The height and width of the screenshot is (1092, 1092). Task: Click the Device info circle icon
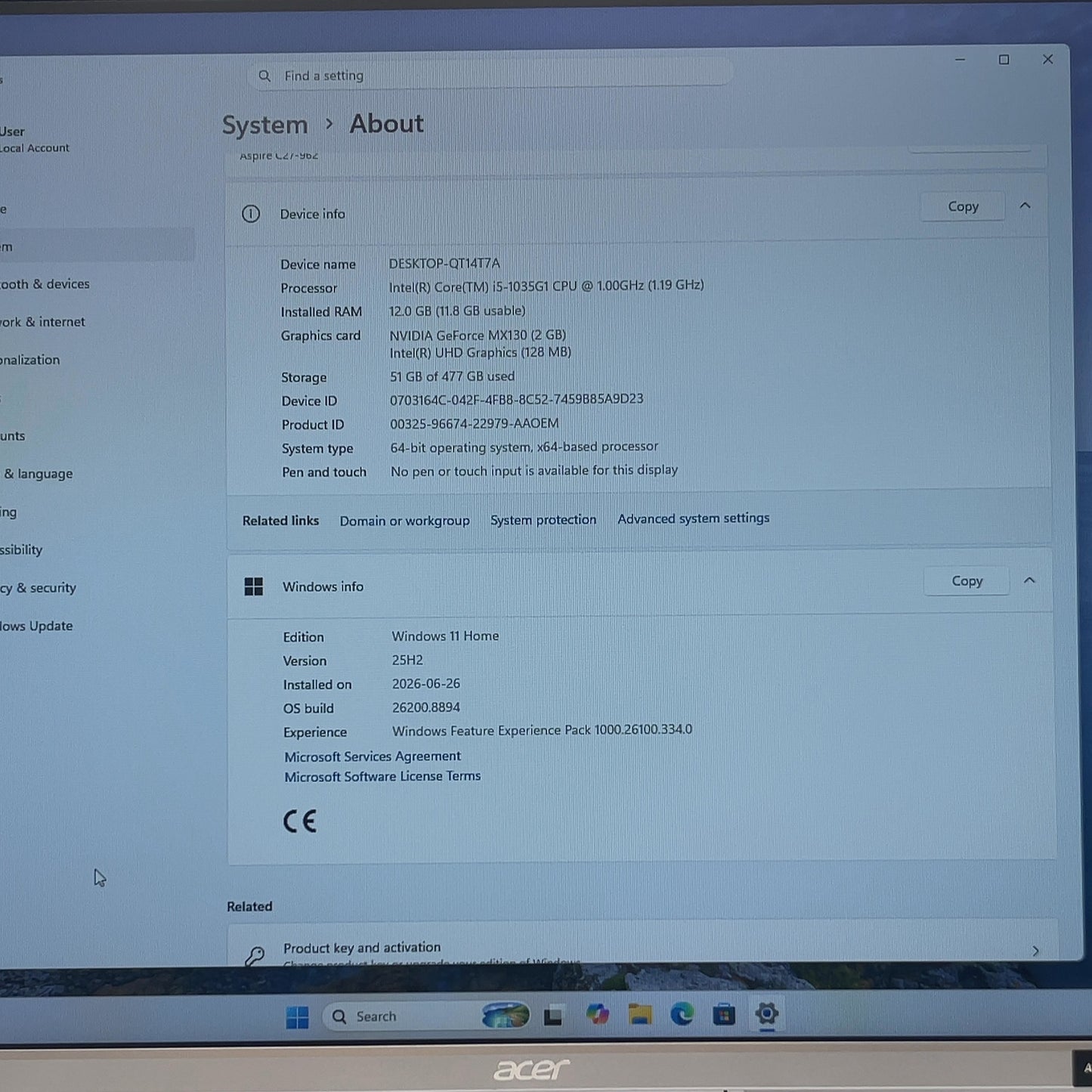[x=251, y=214]
